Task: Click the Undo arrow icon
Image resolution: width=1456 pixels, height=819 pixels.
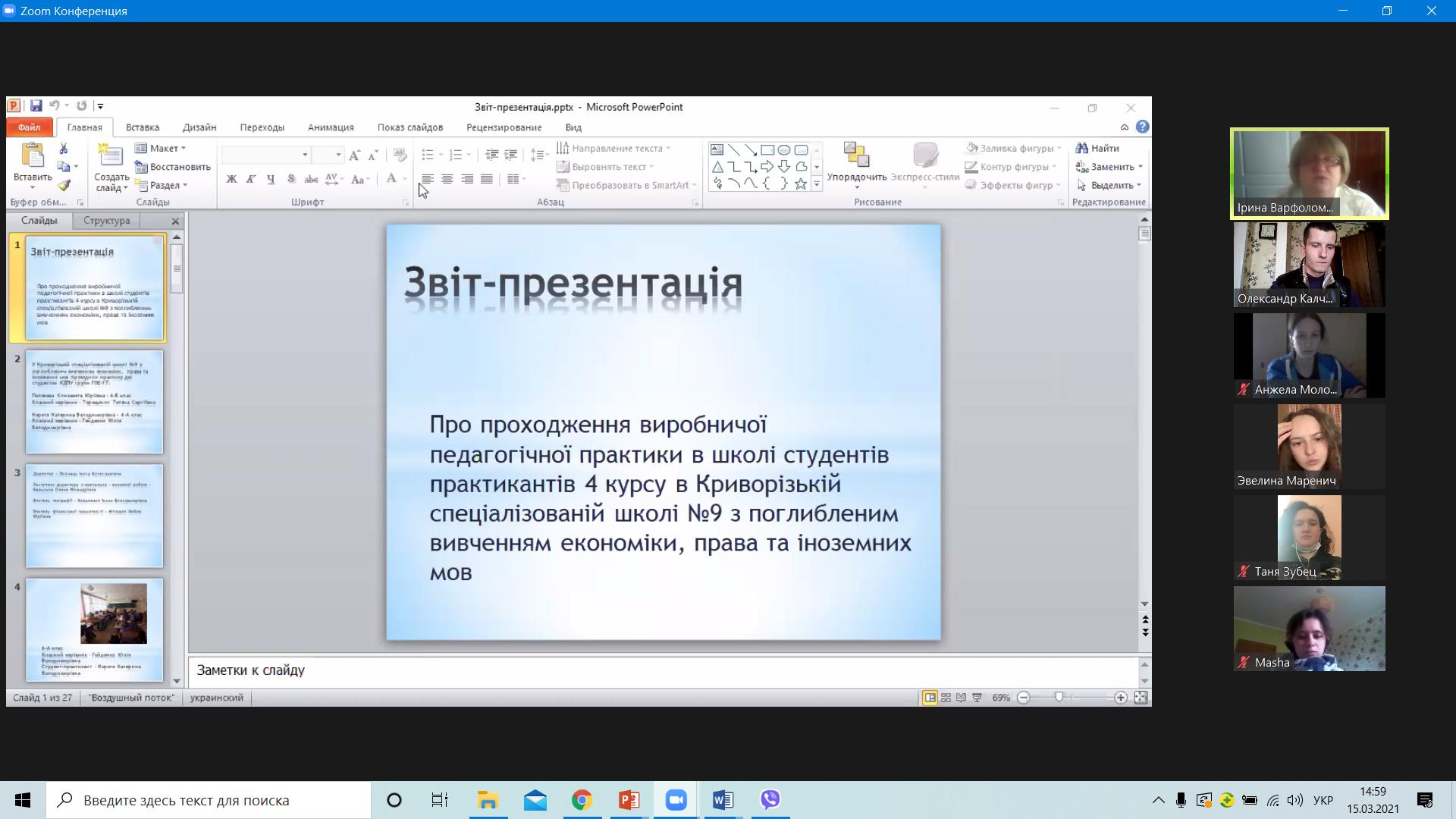Action: 54,106
